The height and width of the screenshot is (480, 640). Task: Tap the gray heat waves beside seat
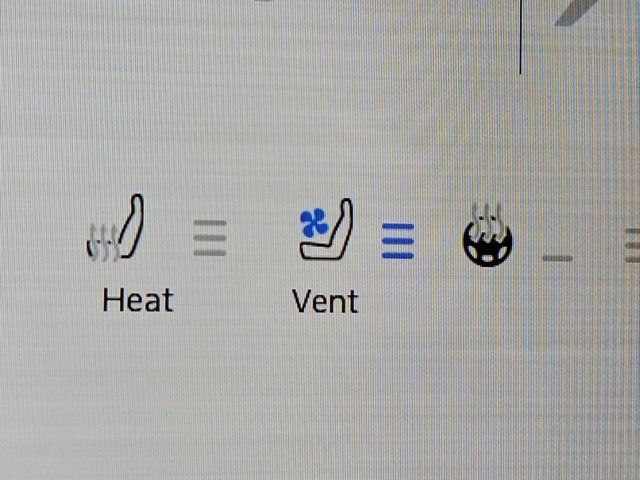point(103,243)
